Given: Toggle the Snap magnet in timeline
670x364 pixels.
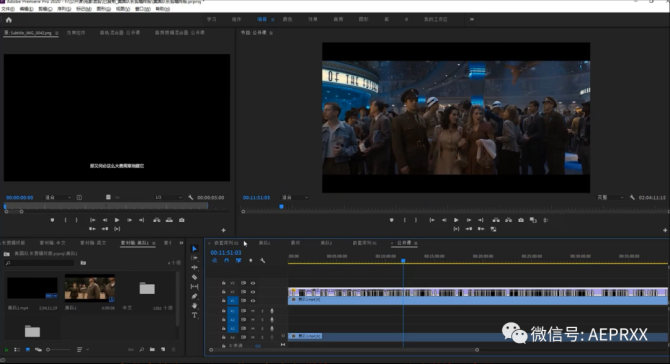Looking at the screenshot, I should (x=226, y=260).
